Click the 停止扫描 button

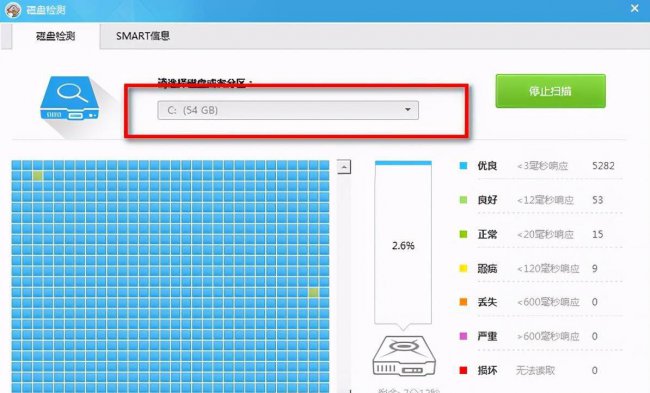coord(551,91)
